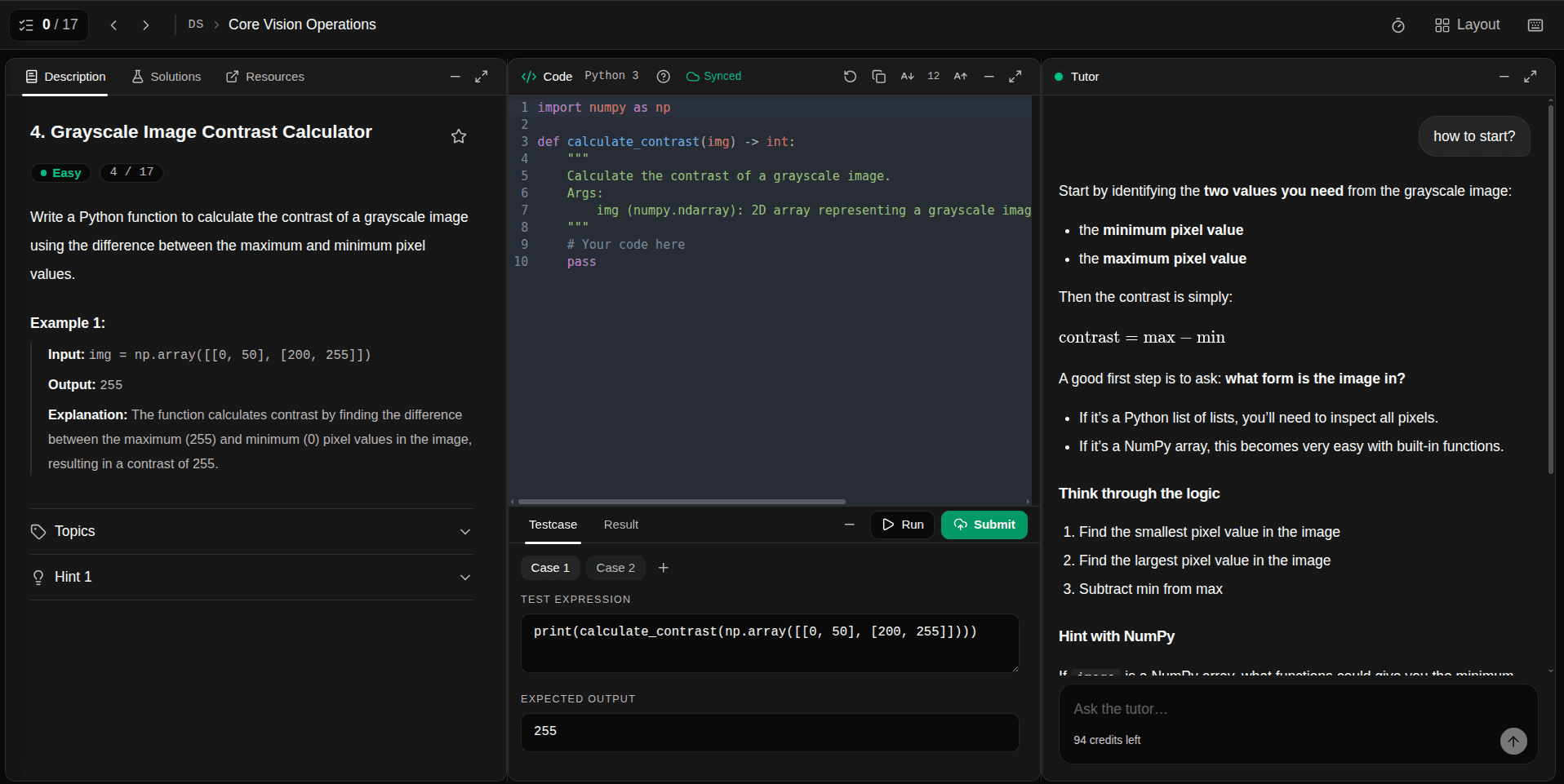The image size is (1564, 784).
Task: Click line 10 'pass' in editor
Action: click(x=581, y=262)
